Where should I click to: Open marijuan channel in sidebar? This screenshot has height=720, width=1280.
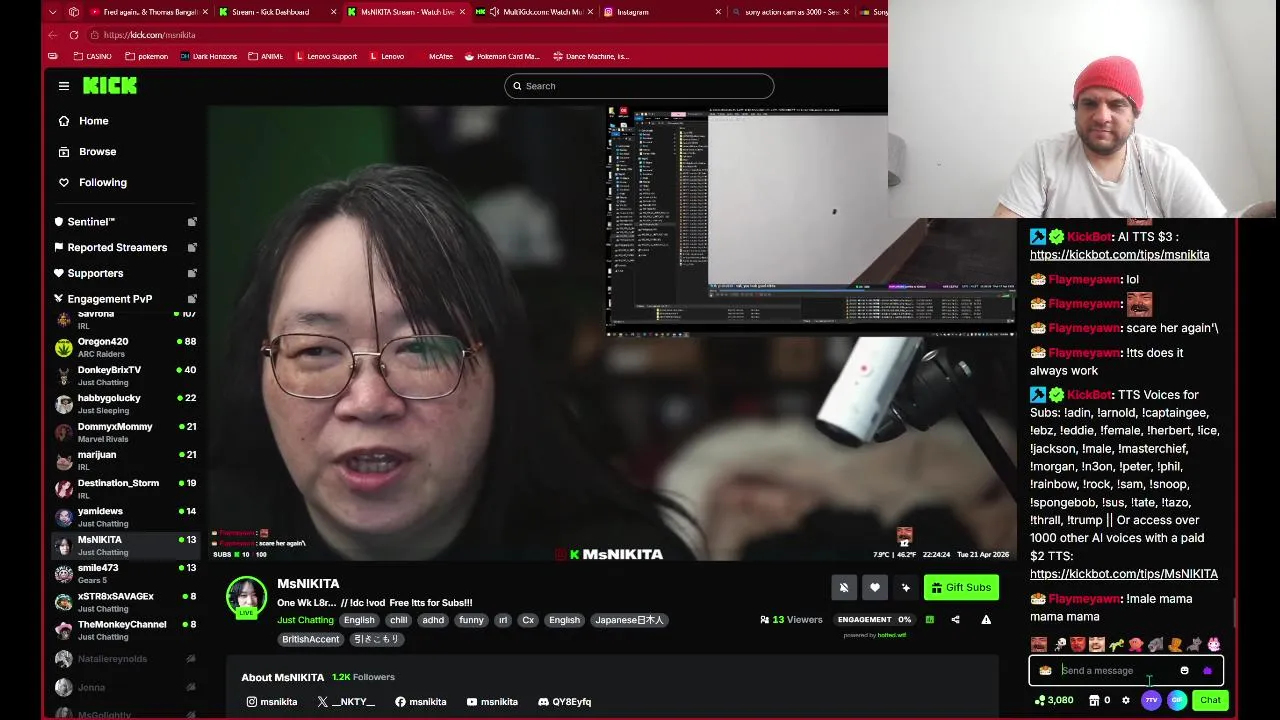coord(125,460)
